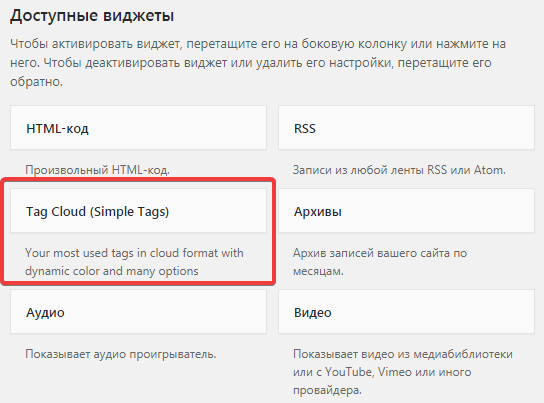This screenshot has width=544, height=403.
Task: Click text 'Записи из любой ленты RSS или Atom.'
Action: [x=399, y=170]
